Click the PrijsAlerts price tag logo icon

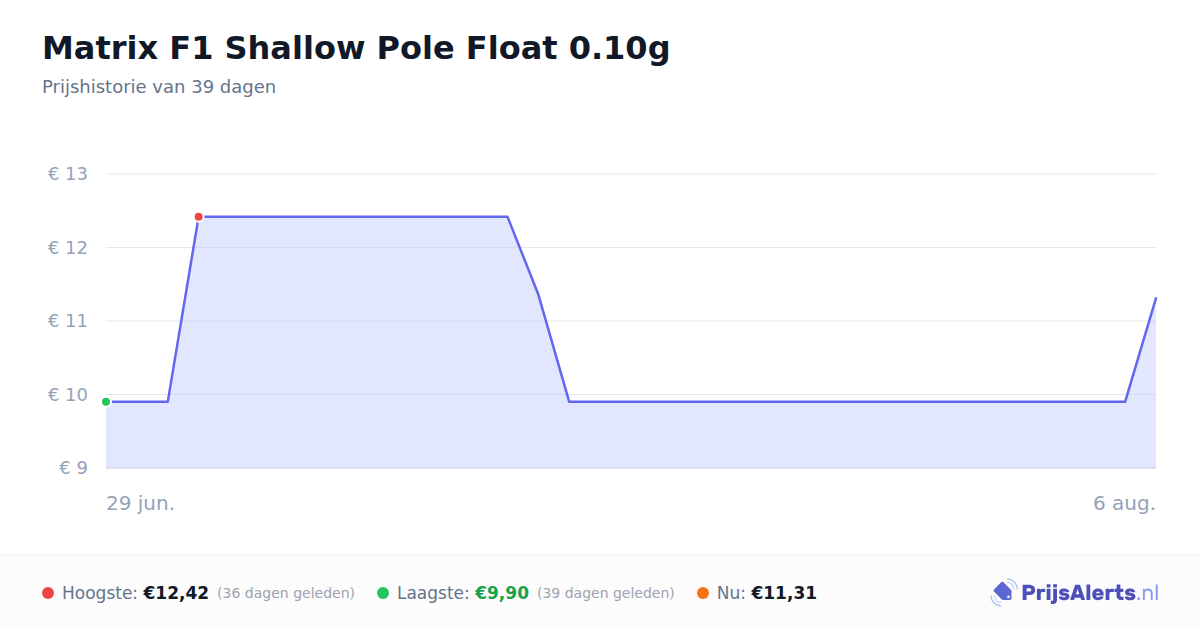coord(1003,593)
